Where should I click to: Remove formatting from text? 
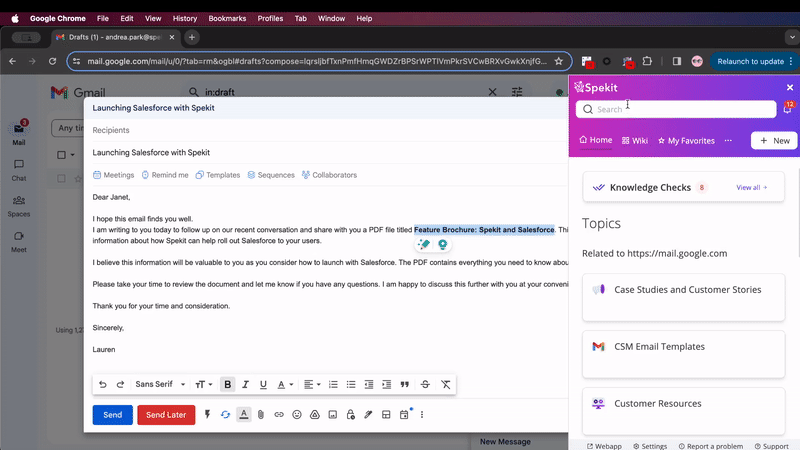coord(445,384)
